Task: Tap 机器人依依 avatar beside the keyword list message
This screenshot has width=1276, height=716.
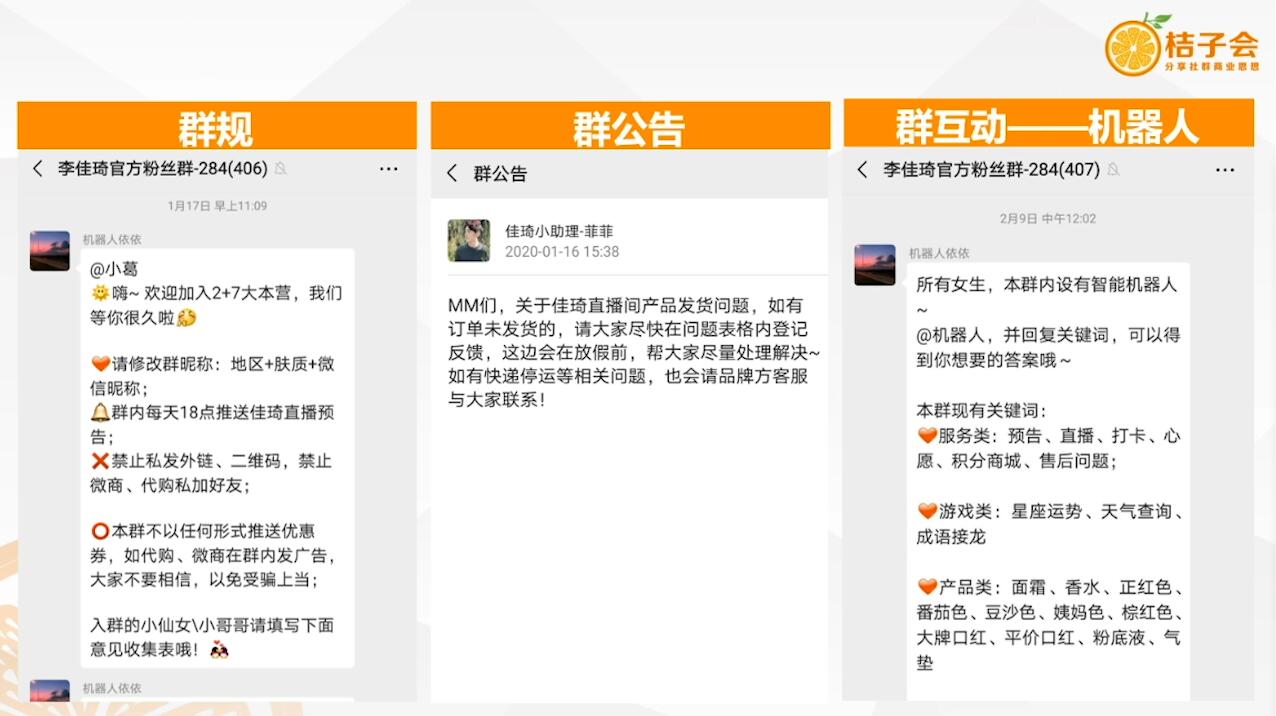Action: click(x=875, y=264)
